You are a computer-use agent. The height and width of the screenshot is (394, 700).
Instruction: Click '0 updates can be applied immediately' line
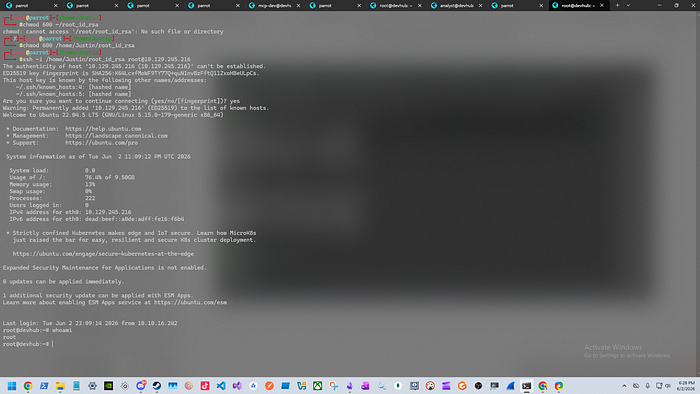tap(63, 282)
